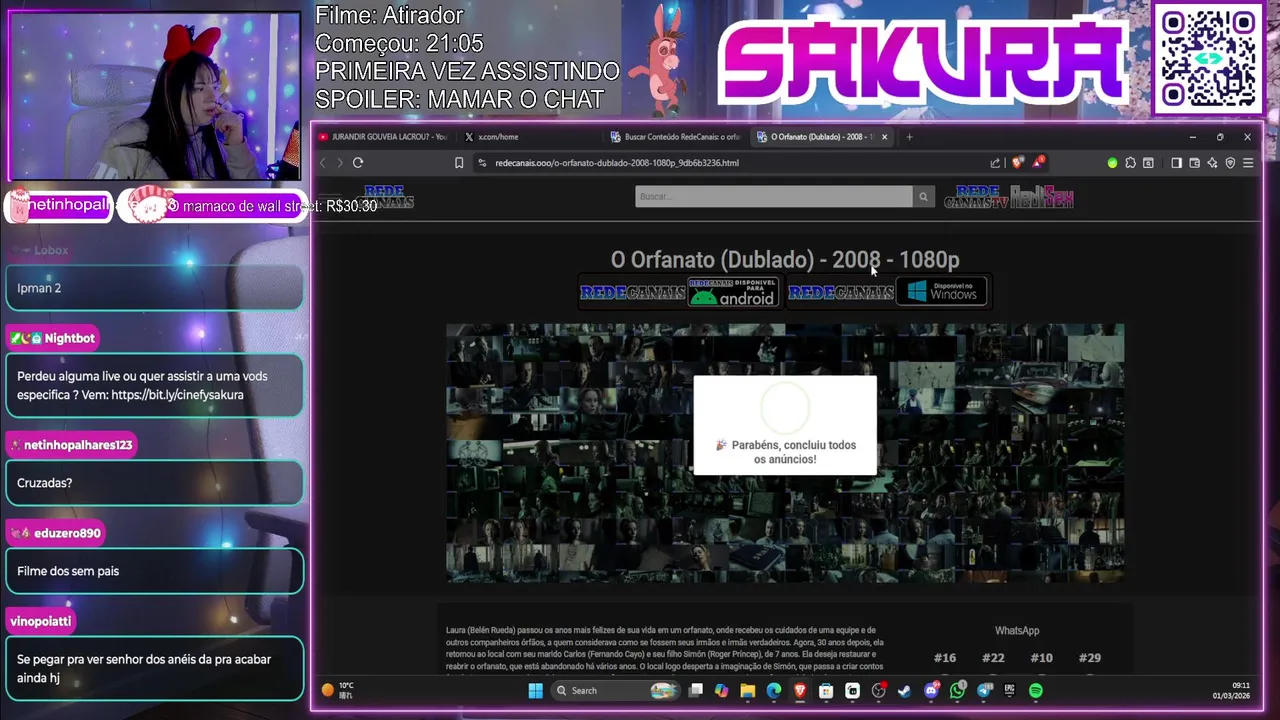Click the 10°C weather widget on taskbar
The image size is (1280, 720).
click(x=337, y=690)
